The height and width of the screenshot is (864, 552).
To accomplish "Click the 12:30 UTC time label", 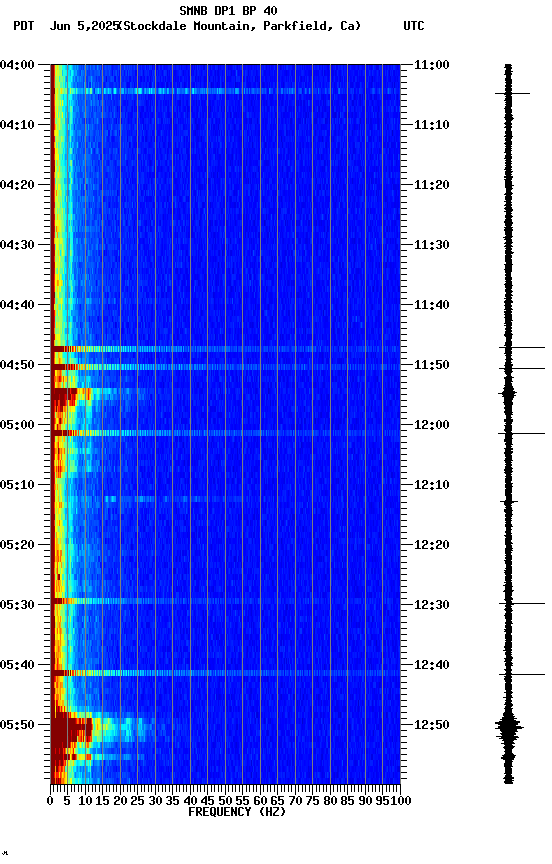I will click(431, 605).
